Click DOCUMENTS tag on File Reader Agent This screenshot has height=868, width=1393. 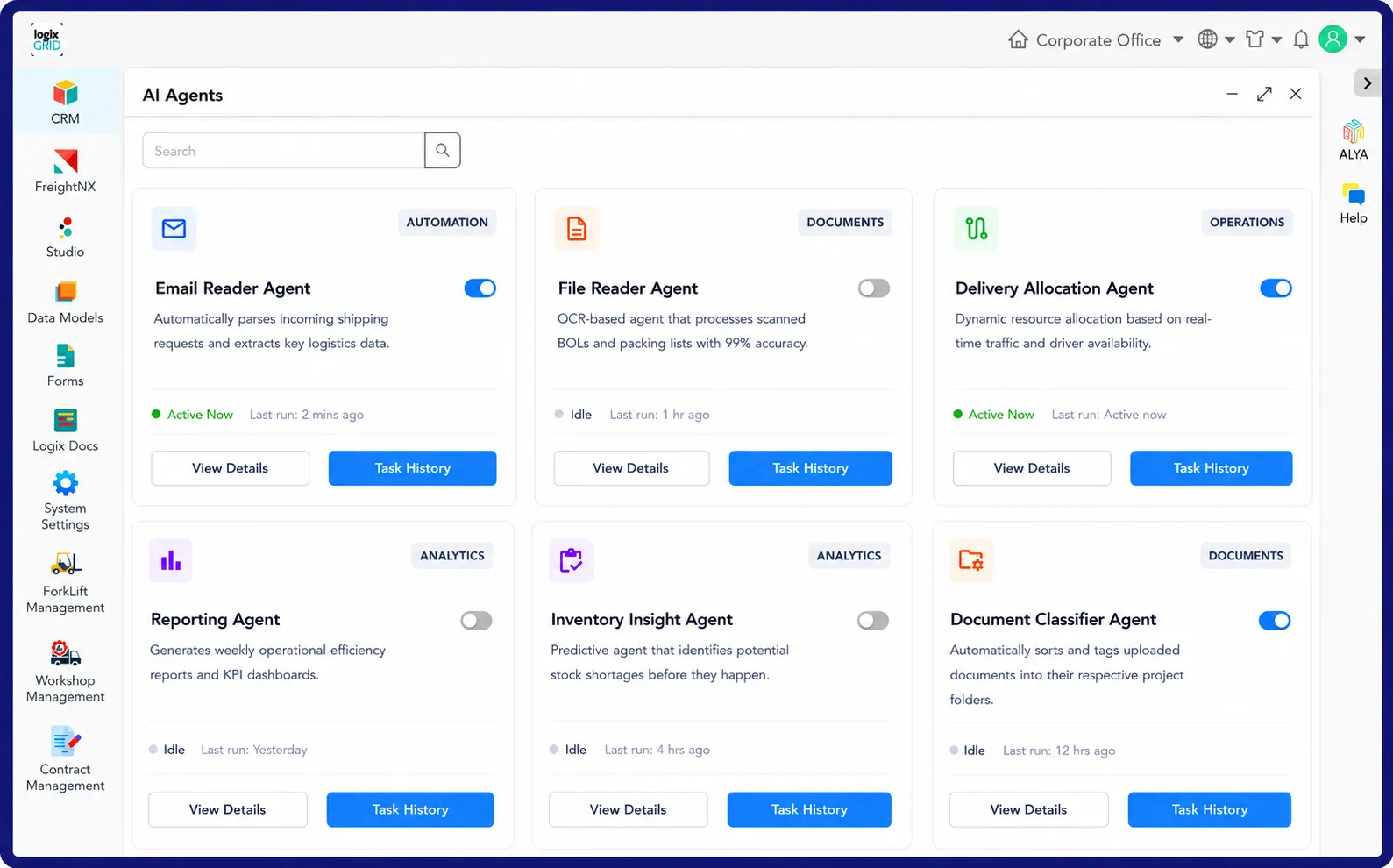pyautogui.click(x=845, y=223)
